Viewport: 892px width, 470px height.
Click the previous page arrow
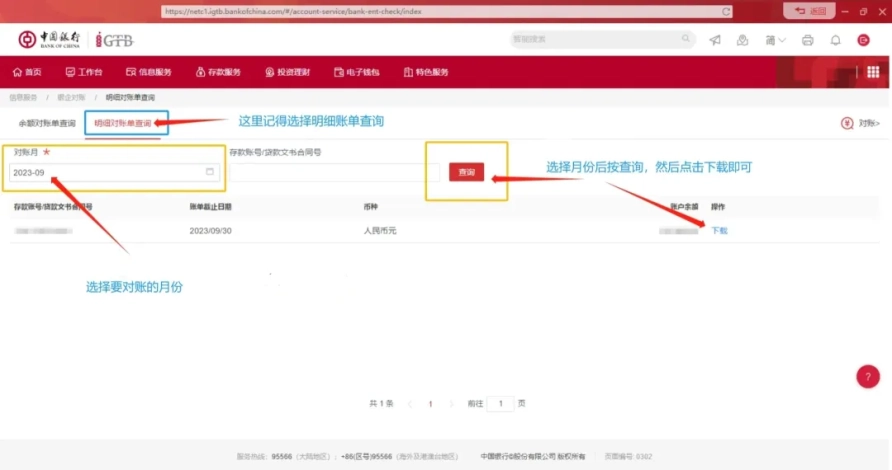coord(410,404)
